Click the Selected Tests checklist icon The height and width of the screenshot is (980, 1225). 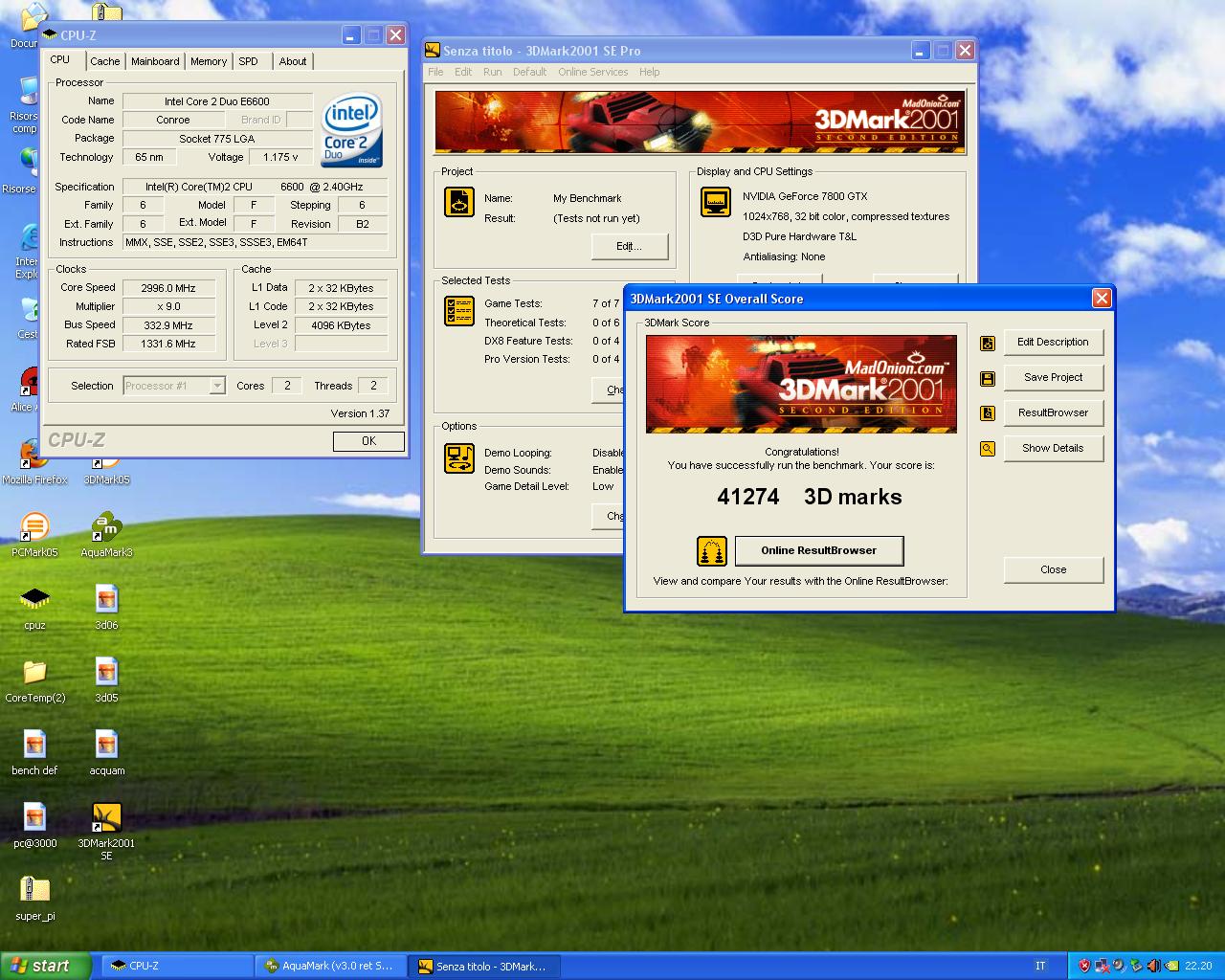point(459,311)
